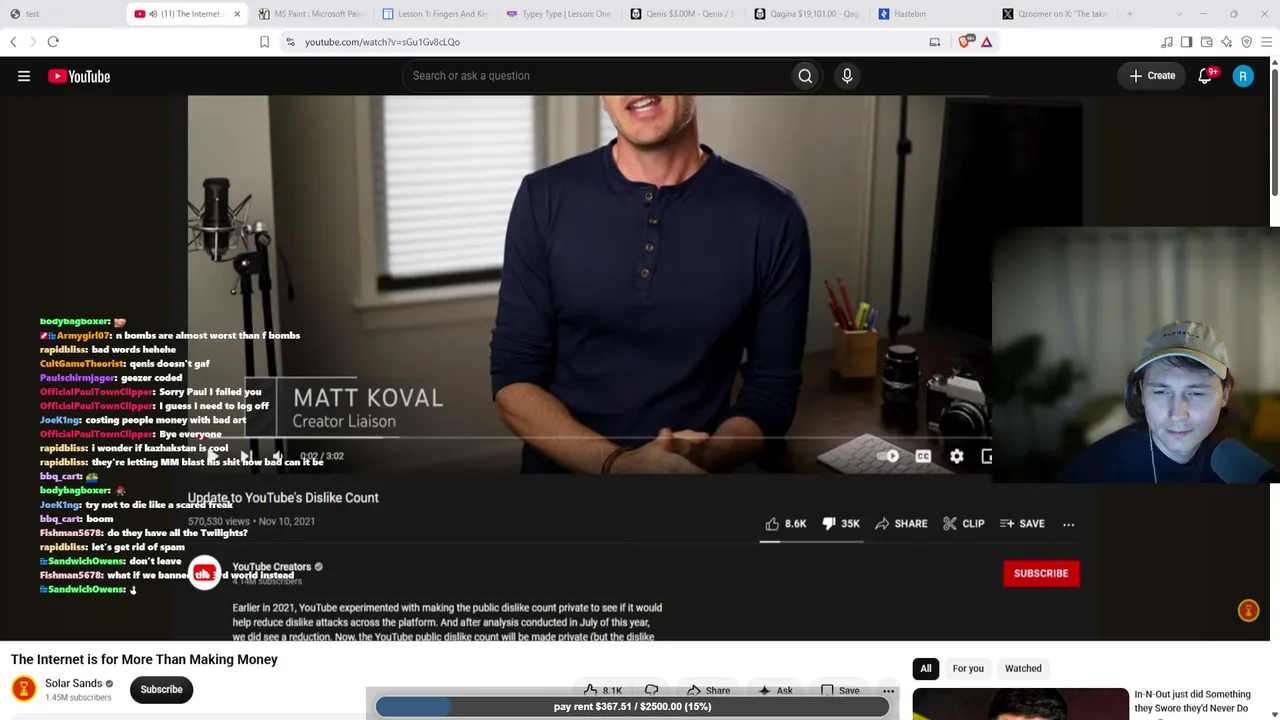Click the orange extension badge at right edge
The height and width of the screenshot is (720, 1280).
tap(1248, 611)
